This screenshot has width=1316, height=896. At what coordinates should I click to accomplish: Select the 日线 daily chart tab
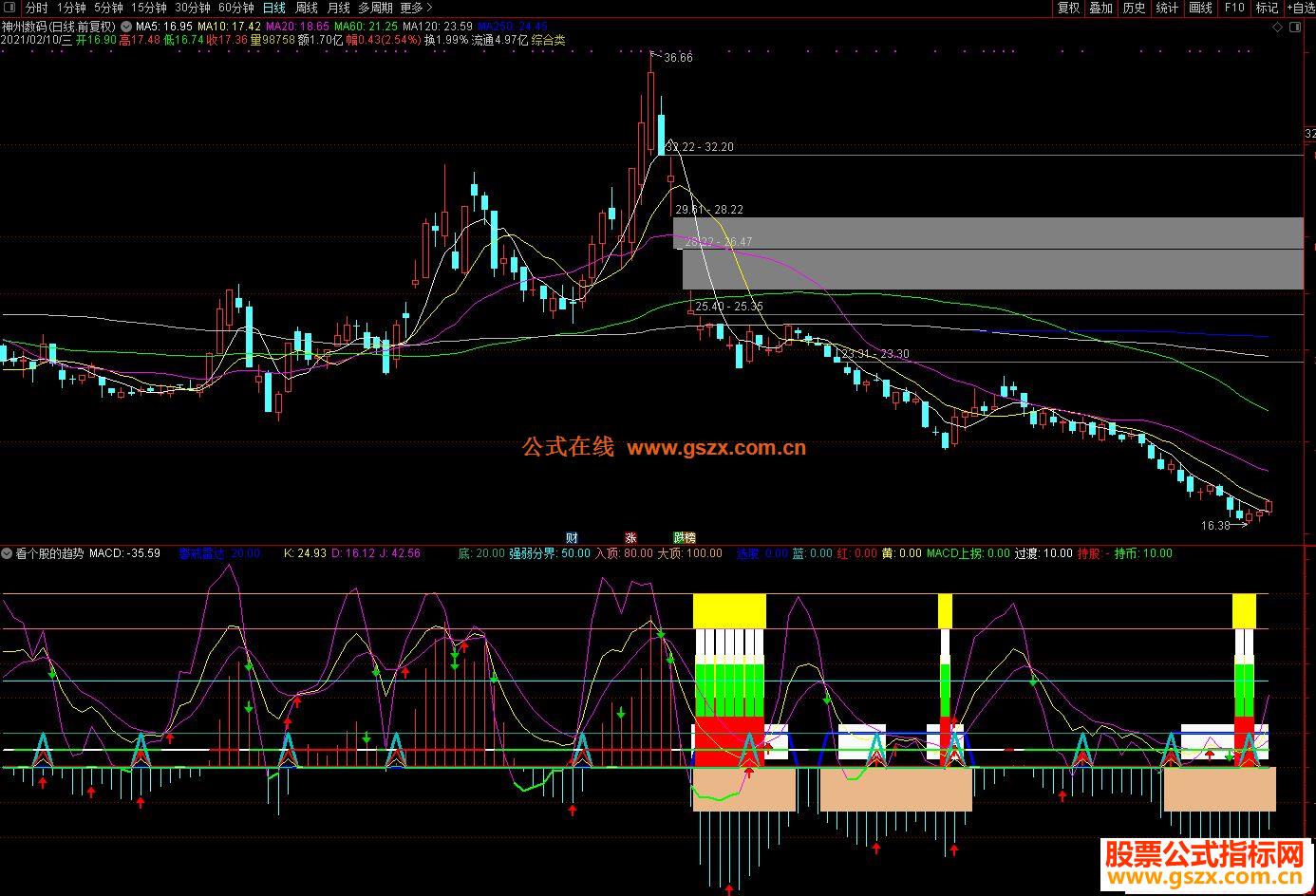click(273, 8)
